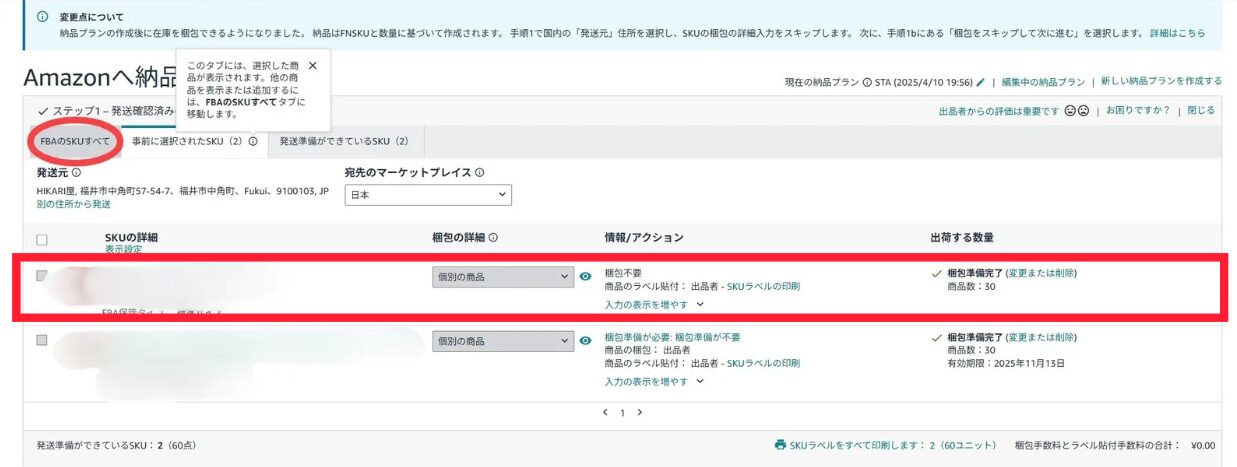Click the info icon next to 宛先のマーケットプレイス
The width and height of the screenshot is (1237, 467).
[x=480, y=173]
